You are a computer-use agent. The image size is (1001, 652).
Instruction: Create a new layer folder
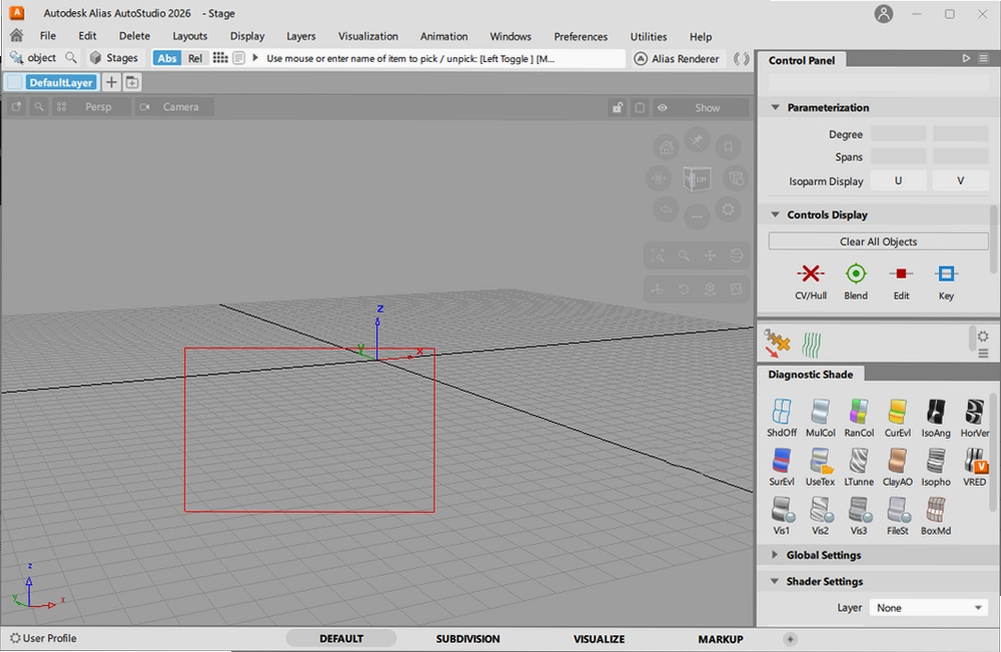point(132,82)
